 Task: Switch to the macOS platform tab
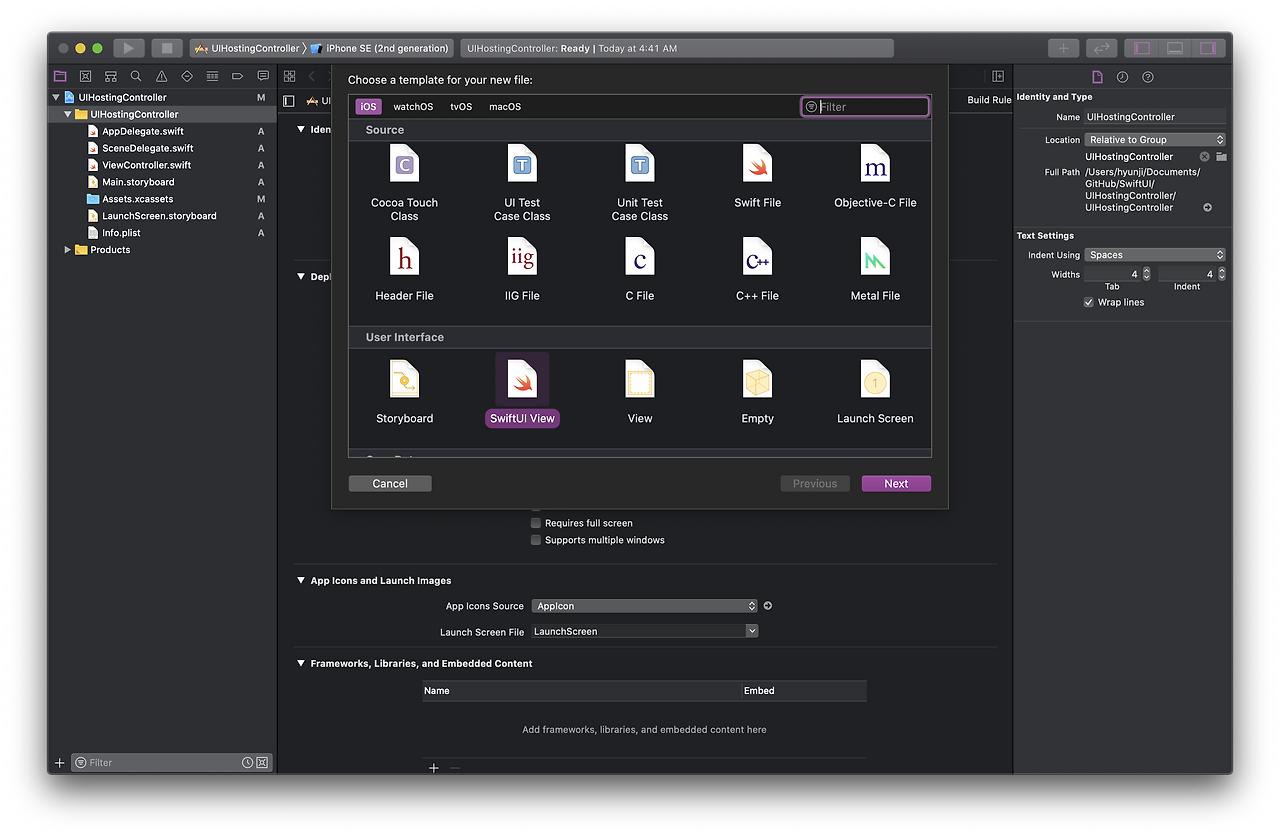pyautogui.click(x=505, y=106)
